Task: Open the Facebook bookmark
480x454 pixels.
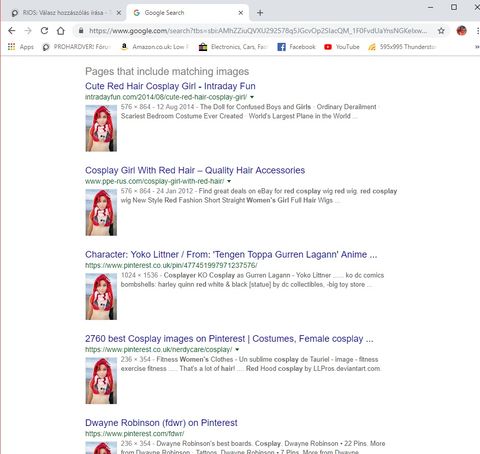Action: tap(296, 47)
